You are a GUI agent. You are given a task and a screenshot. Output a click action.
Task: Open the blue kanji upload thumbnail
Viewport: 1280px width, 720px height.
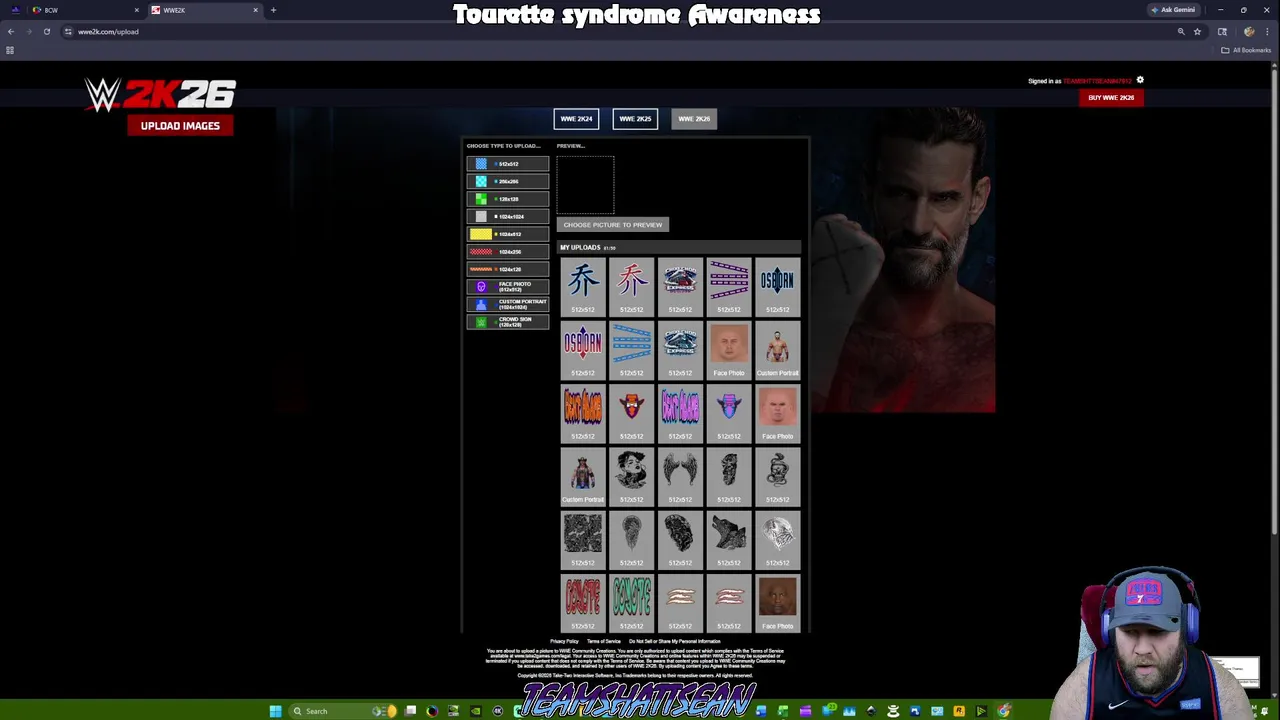coord(583,286)
